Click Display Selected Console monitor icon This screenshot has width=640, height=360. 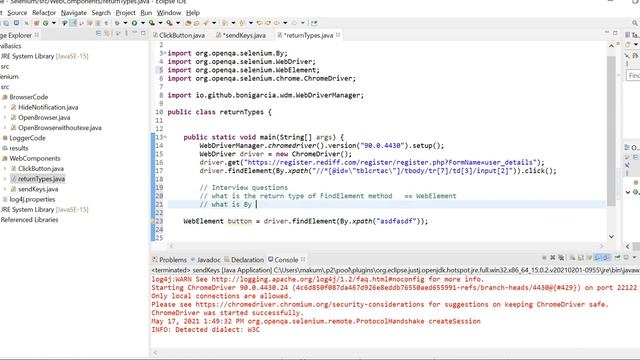626,258
